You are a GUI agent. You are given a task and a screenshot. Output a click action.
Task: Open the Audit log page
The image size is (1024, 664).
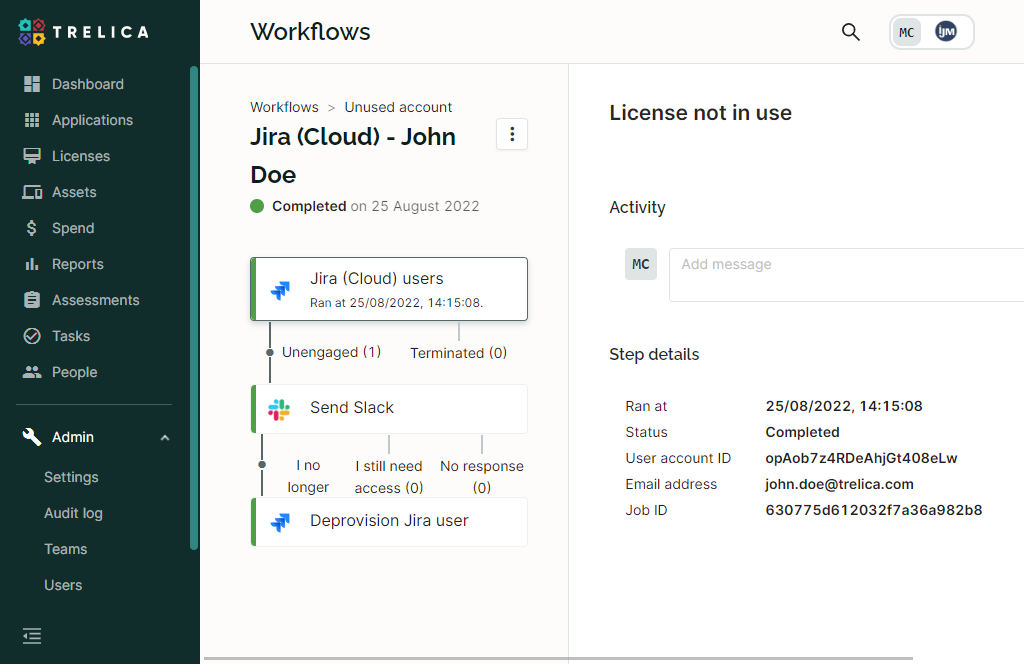[73, 513]
